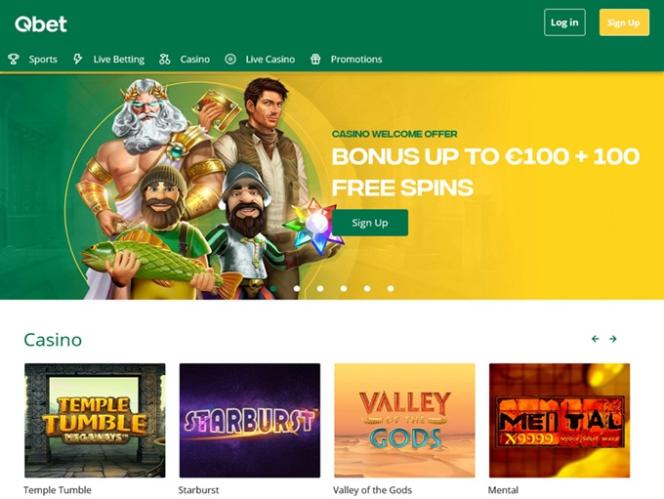664x499 pixels.
Task: Click the Live Betting lightning icon
Action: pos(77,59)
